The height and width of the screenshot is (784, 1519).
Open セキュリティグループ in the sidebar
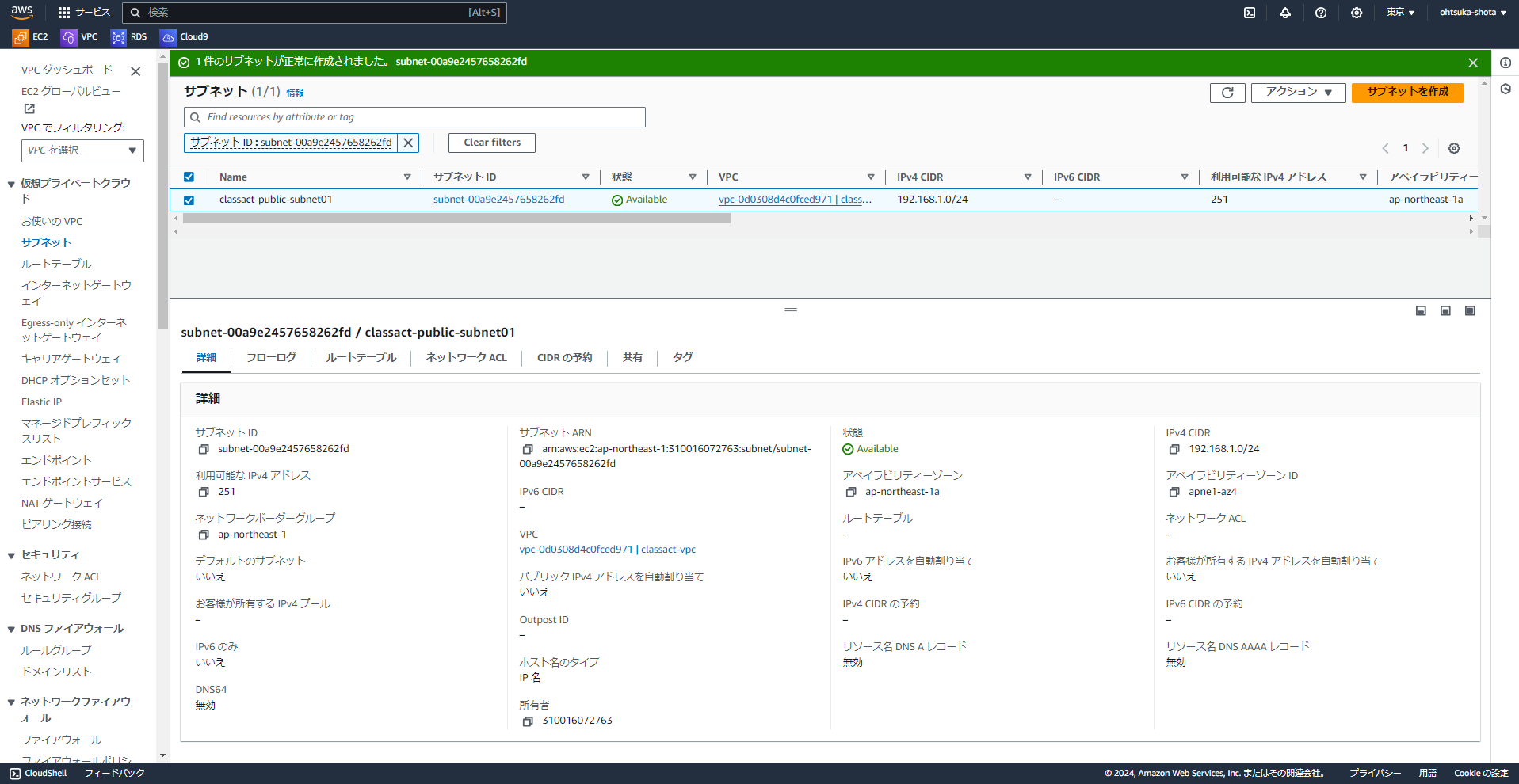71,598
